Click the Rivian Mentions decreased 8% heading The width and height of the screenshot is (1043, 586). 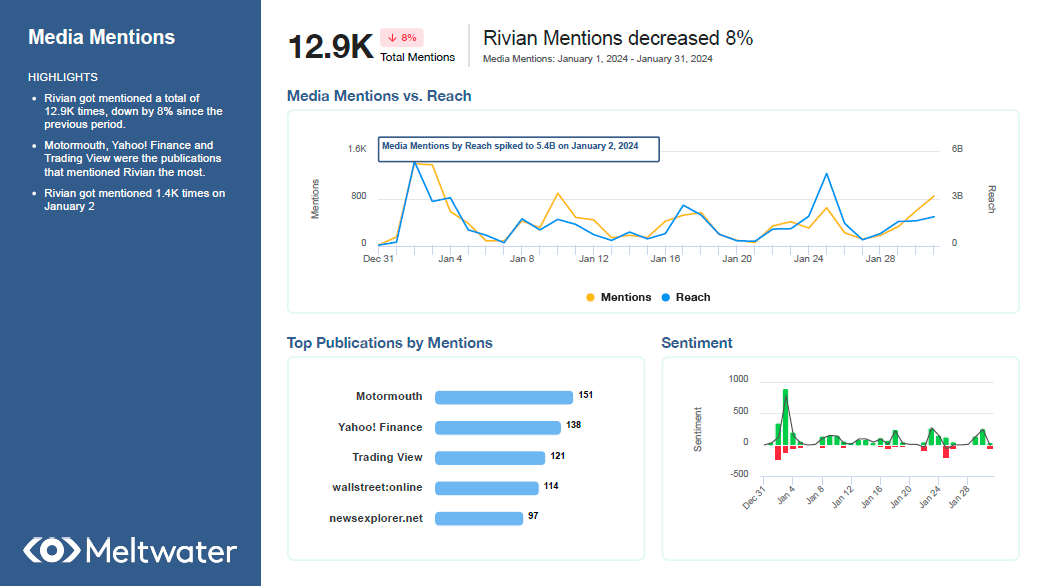pyautogui.click(x=618, y=38)
